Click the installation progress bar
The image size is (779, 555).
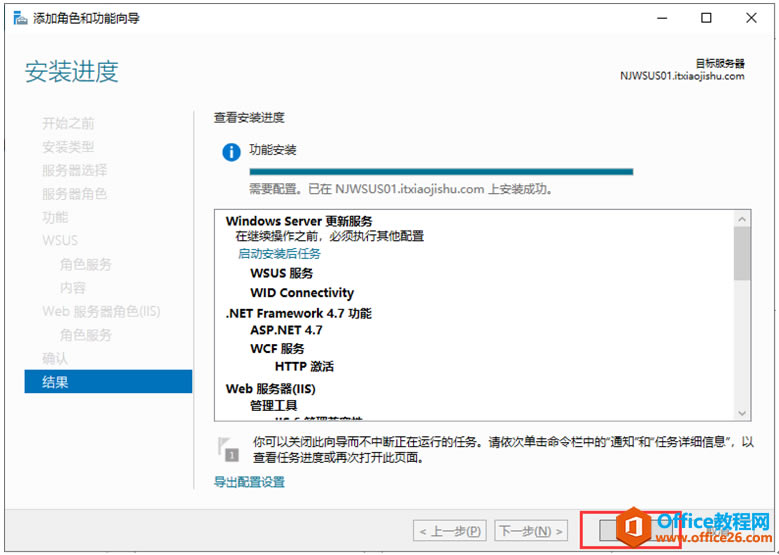[x=441, y=172]
